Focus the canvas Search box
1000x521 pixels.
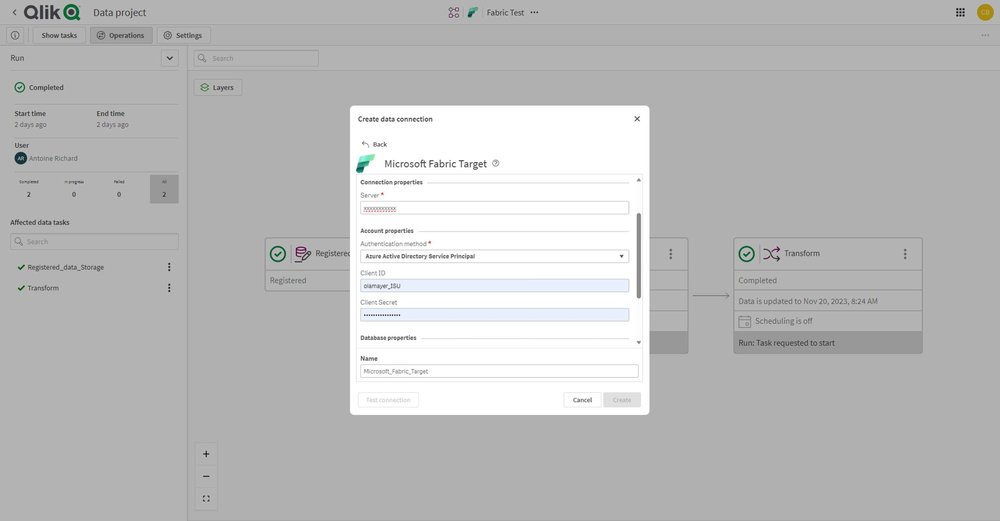[256, 58]
